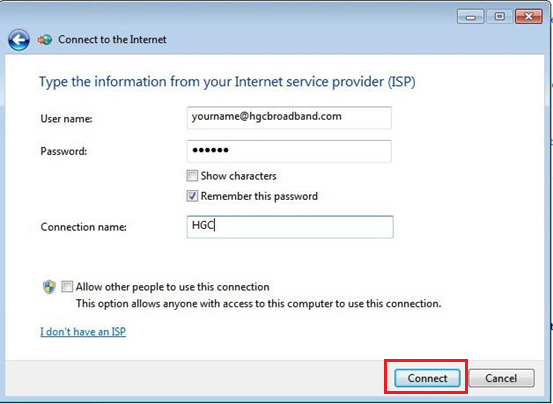Uncheck Remember this password

point(192,196)
